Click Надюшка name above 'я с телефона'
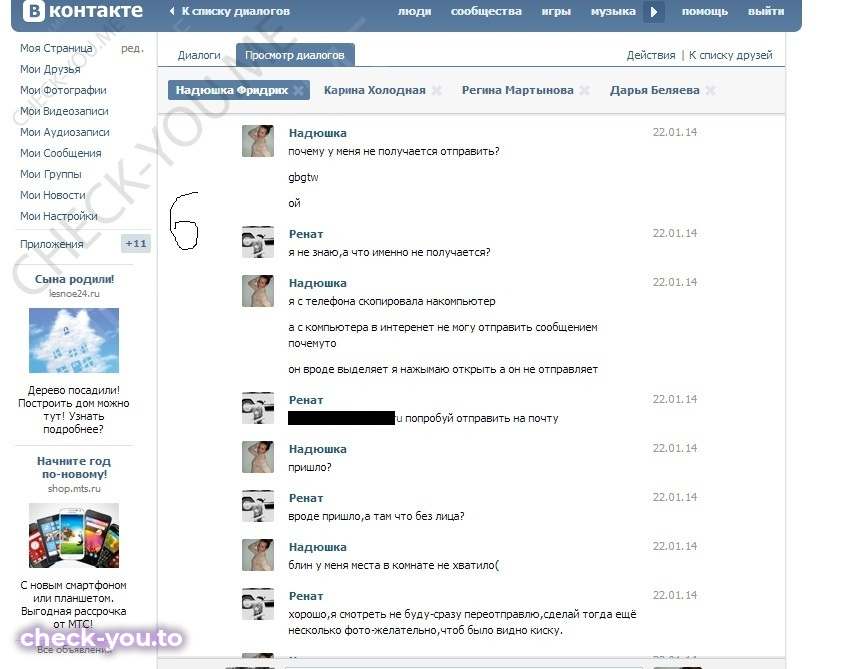Screen dimensions: 852x669 point(317,283)
